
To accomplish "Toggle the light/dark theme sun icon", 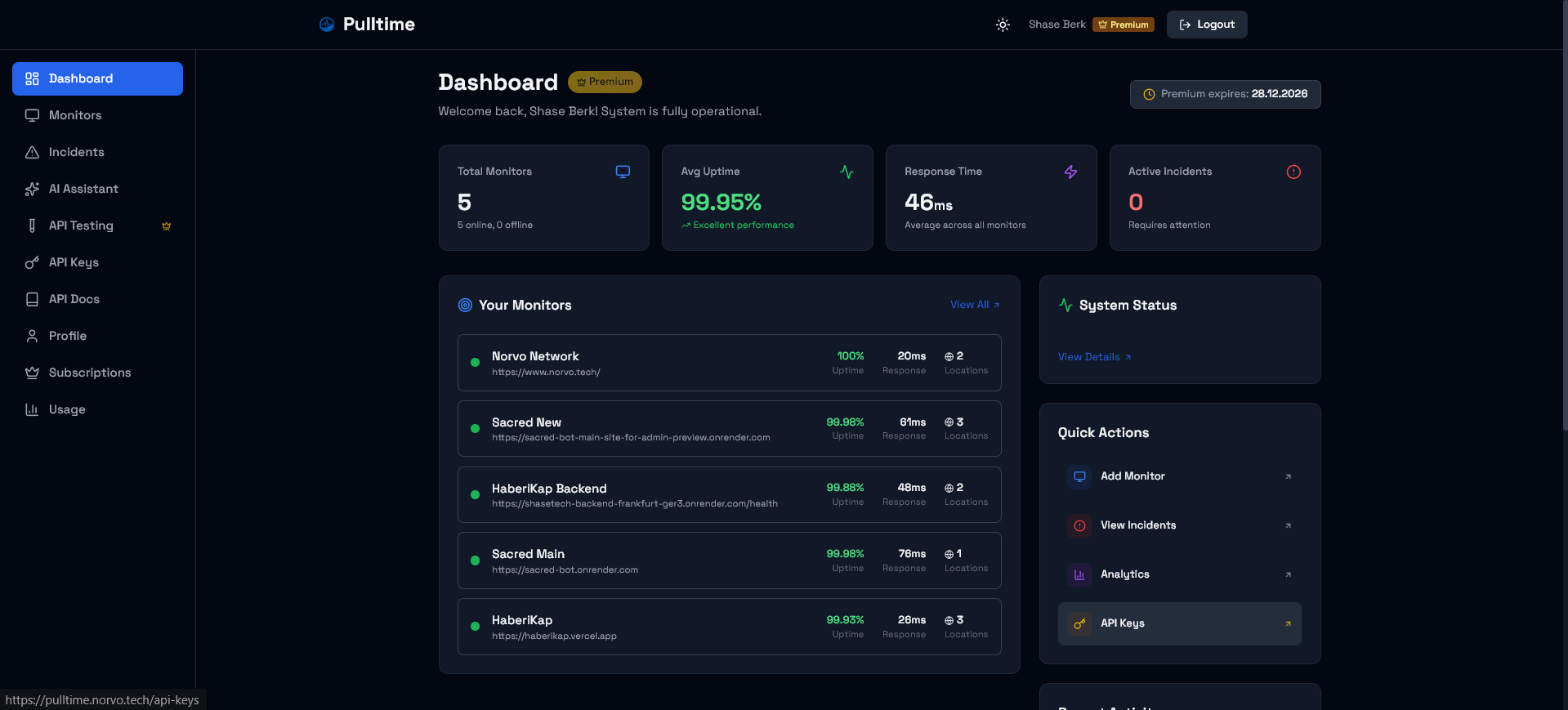I will (x=1003, y=25).
